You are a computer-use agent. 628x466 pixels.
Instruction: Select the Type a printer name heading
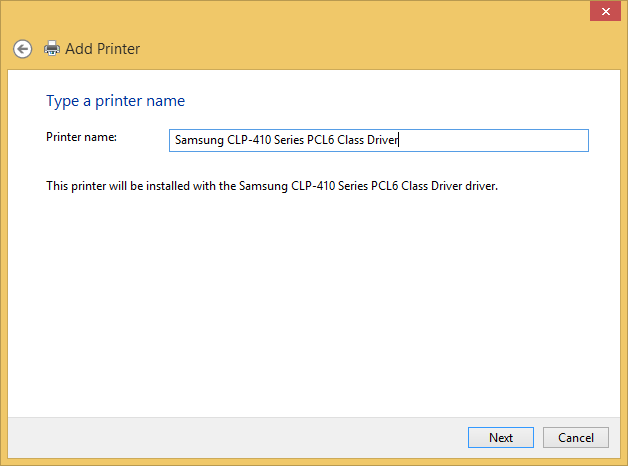(115, 101)
